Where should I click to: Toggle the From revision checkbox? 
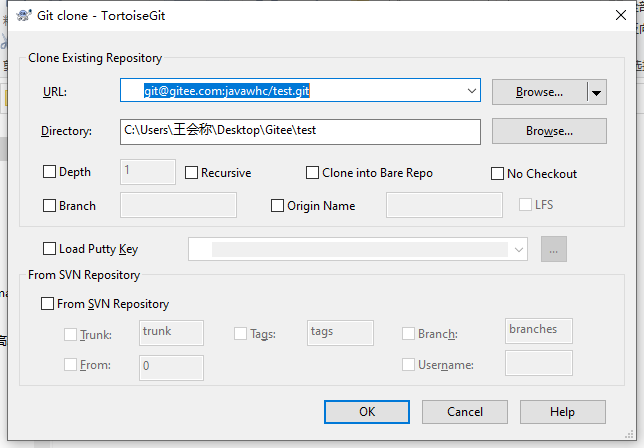click(x=70, y=364)
